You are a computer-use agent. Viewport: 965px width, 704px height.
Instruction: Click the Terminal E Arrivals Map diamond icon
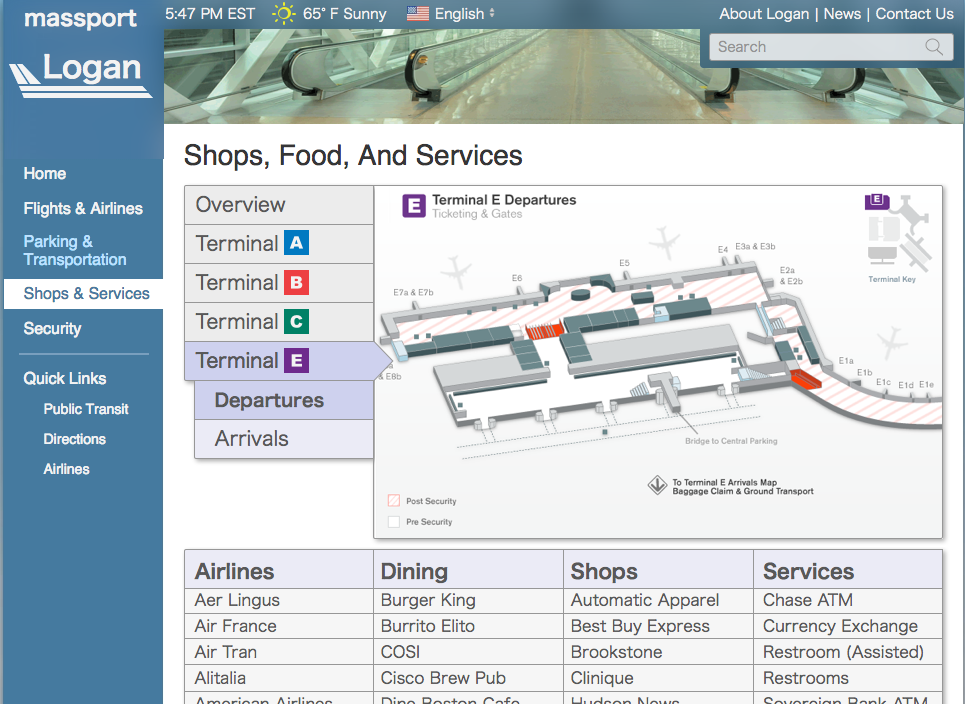click(657, 486)
